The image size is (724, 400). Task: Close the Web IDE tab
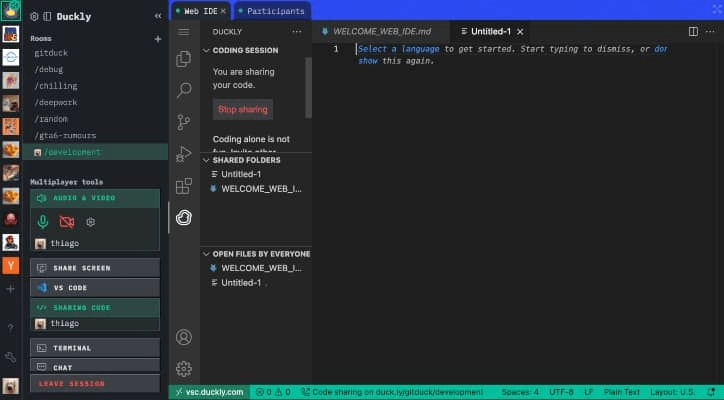(223, 11)
